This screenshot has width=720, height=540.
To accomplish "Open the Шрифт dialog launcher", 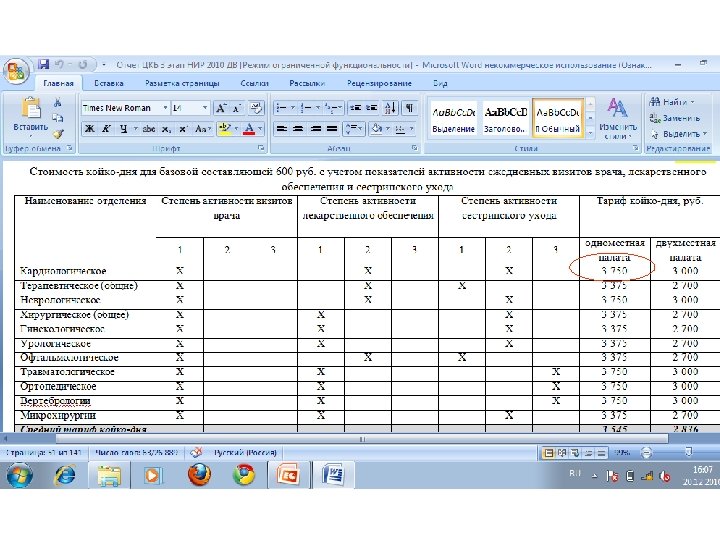I will pos(260,148).
